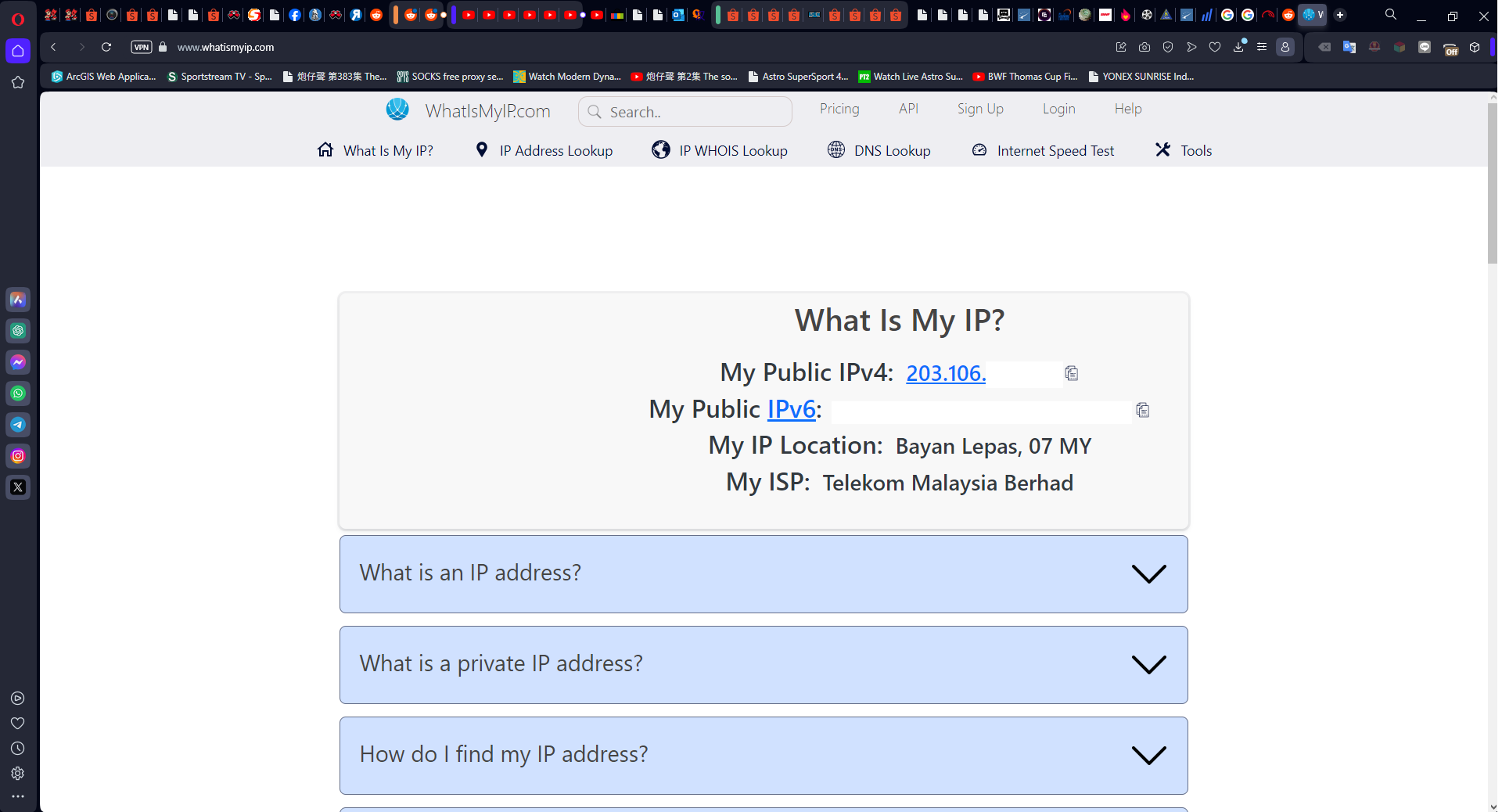Add page to bookmarks with heart icon
The height and width of the screenshot is (812, 1502).
click(1215, 47)
